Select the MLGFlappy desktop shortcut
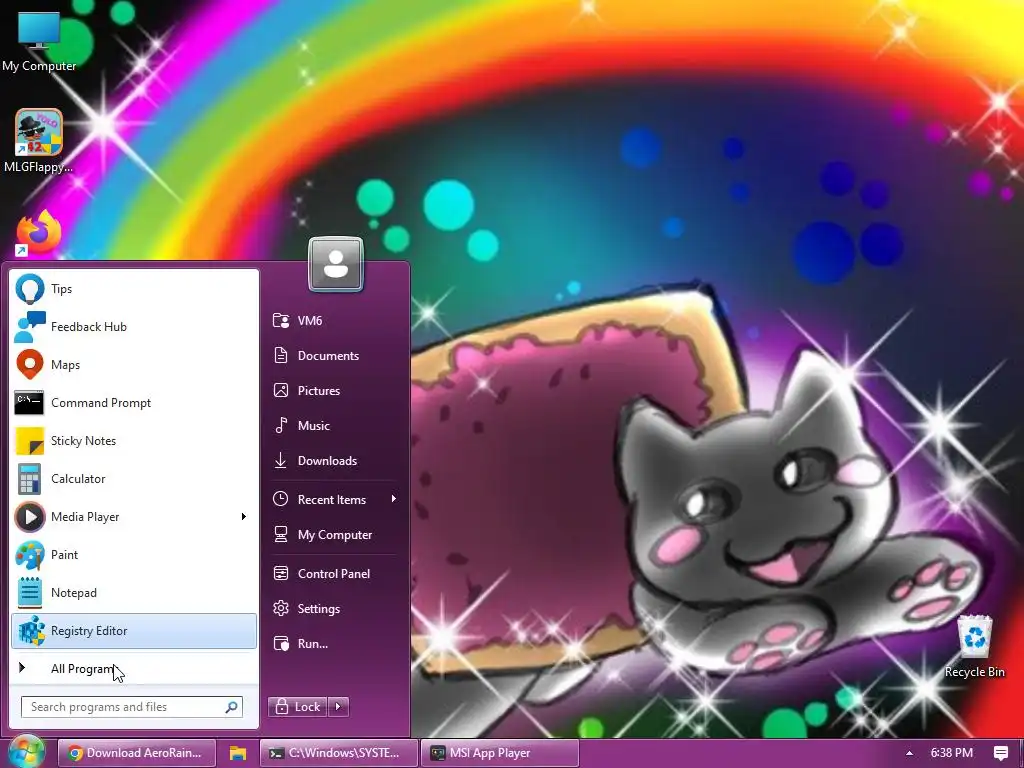 click(x=39, y=141)
